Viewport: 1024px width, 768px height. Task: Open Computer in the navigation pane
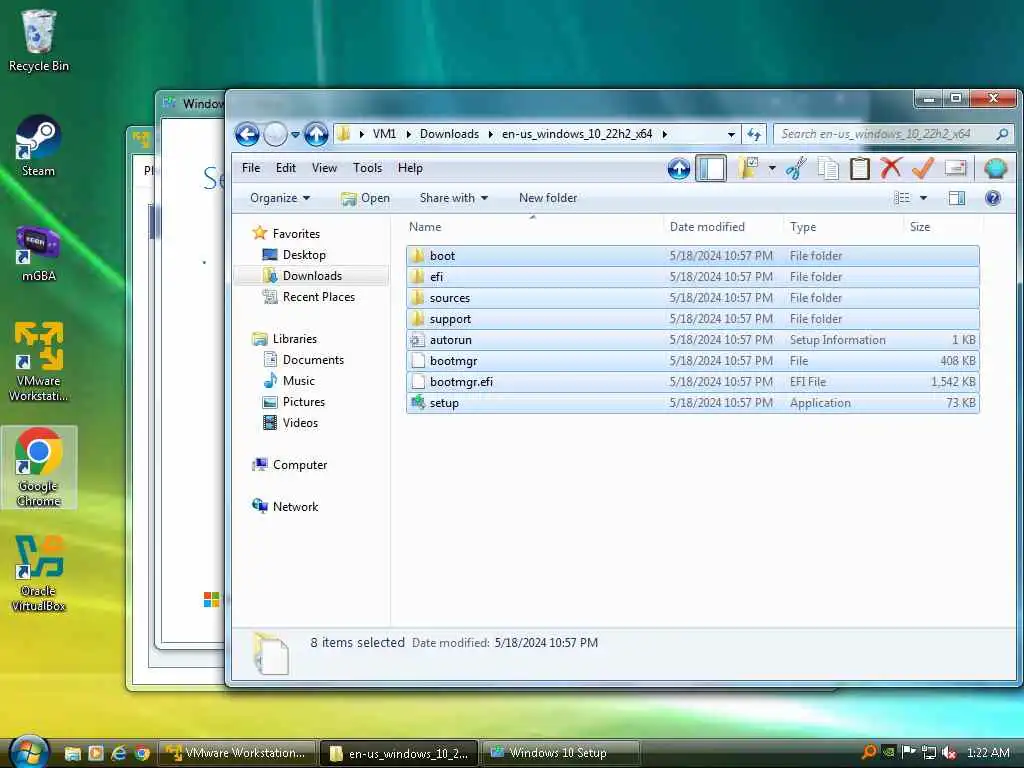(289, 464)
